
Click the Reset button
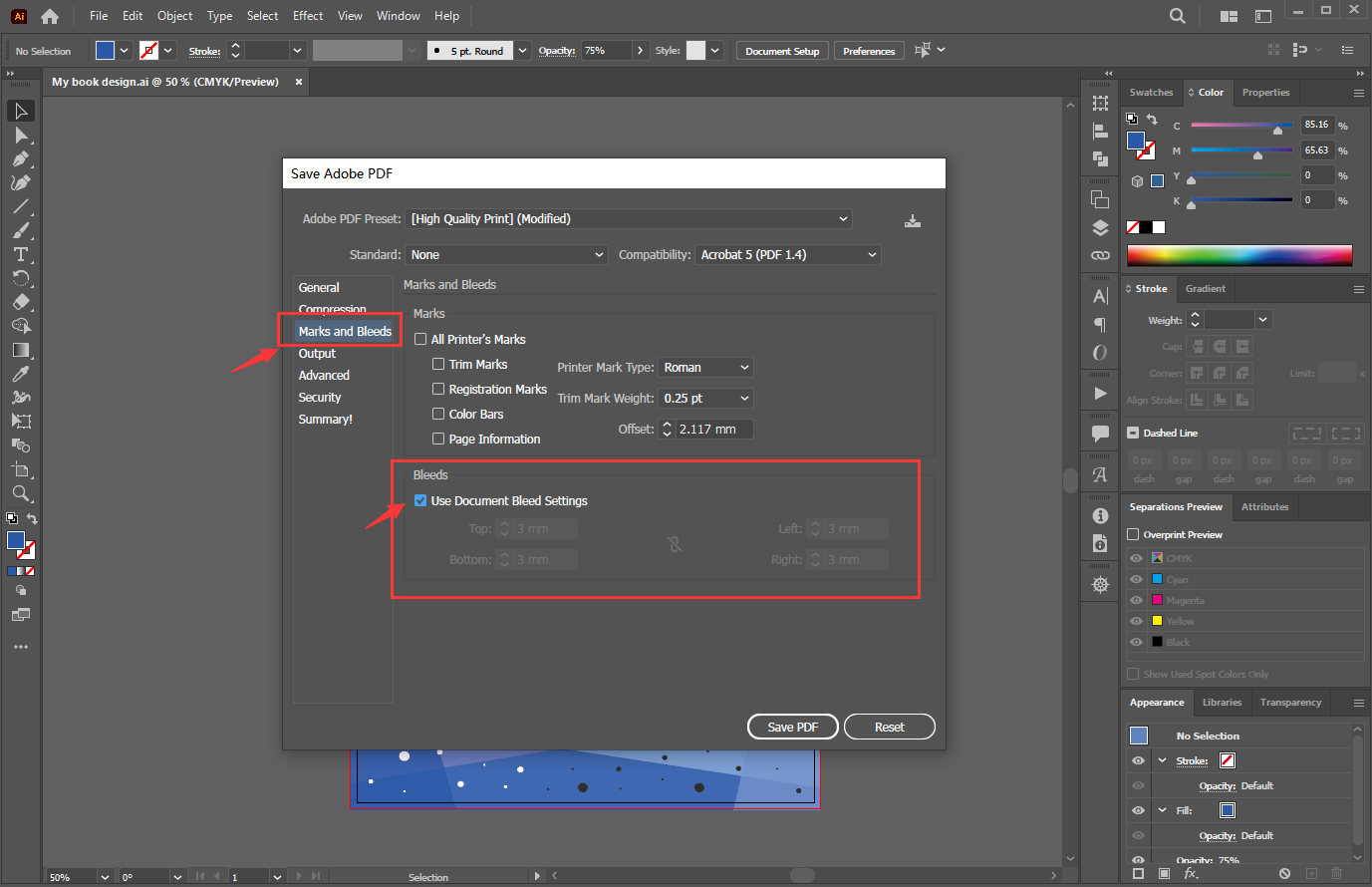pos(890,727)
